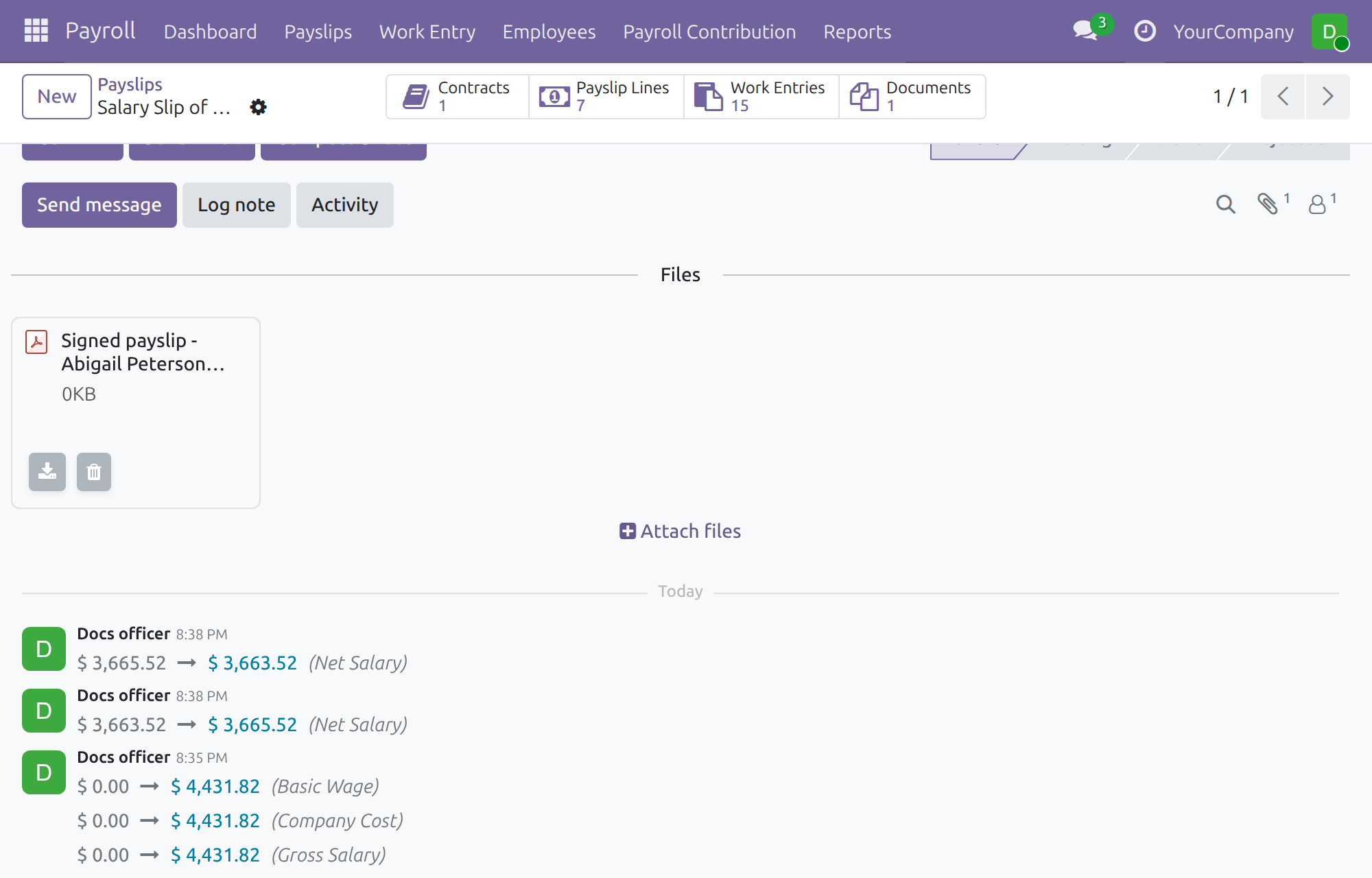Click the $ 4,431.82 Basic Wage value
The image size is (1372, 878).
(x=215, y=786)
